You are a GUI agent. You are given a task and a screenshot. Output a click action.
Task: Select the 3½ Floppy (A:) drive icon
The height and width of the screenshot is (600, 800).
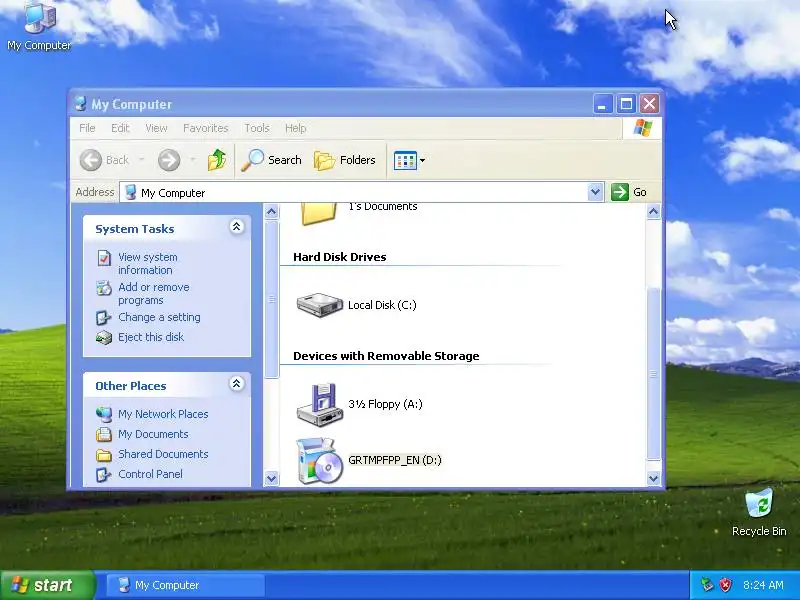(x=319, y=405)
